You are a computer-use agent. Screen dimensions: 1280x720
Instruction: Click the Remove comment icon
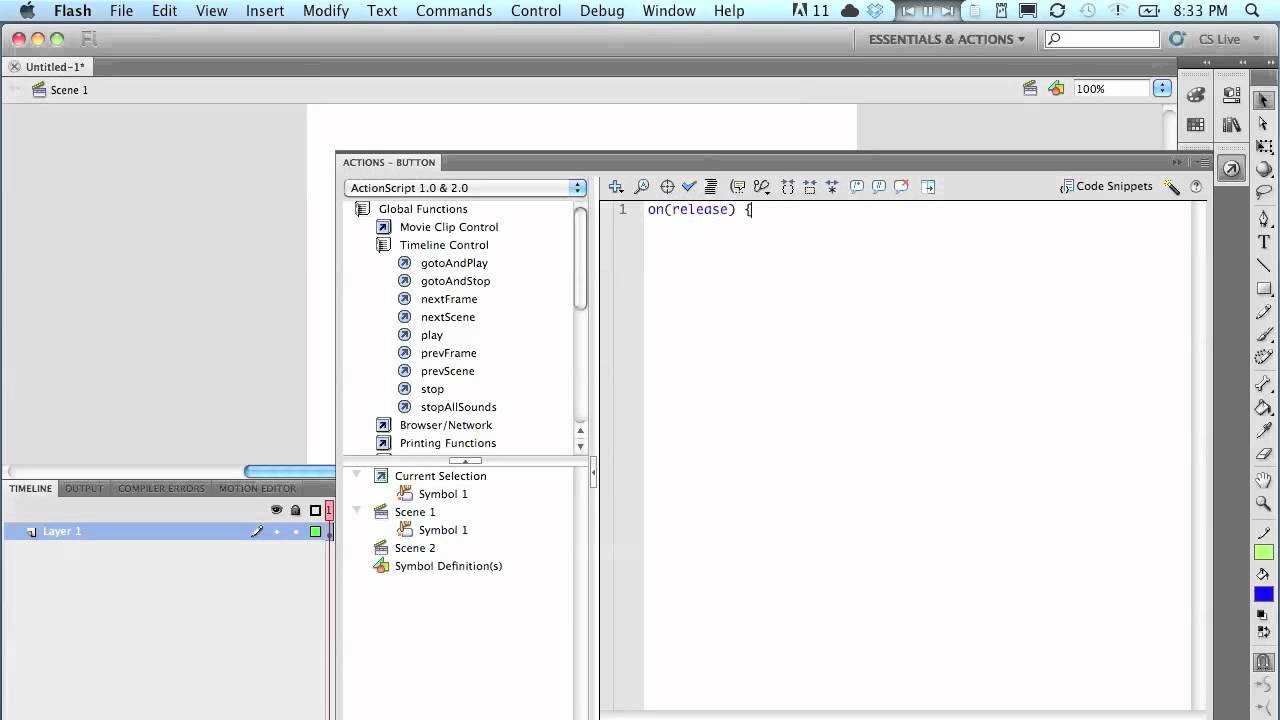(x=901, y=187)
